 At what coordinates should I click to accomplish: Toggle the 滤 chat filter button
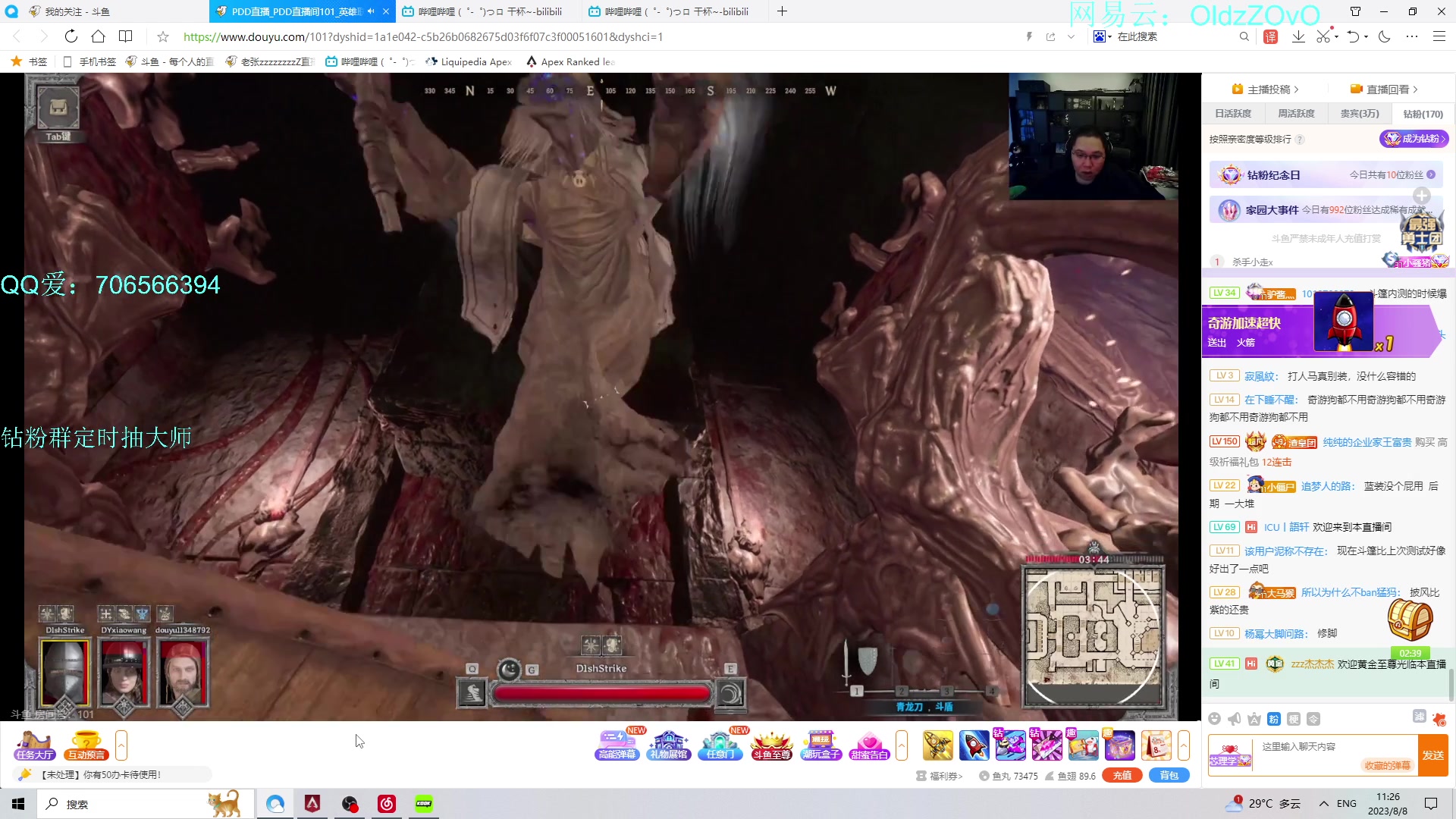coord(1420,717)
